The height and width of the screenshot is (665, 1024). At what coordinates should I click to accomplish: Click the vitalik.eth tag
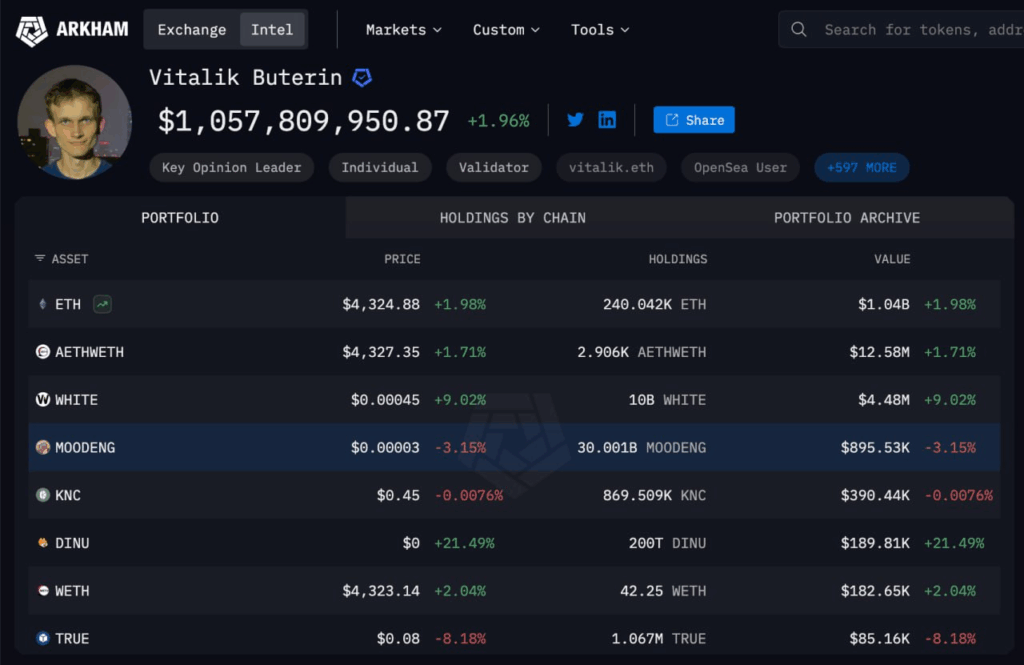point(611,168)
